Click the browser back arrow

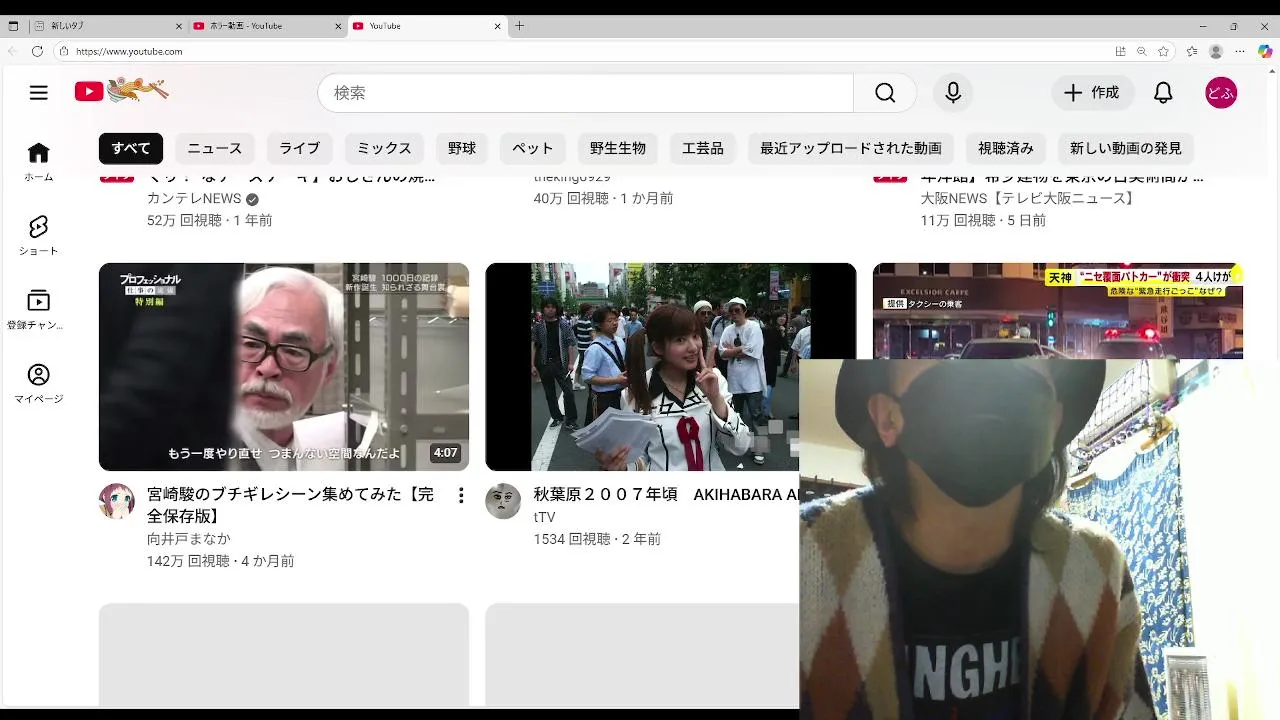(x=12, y=51)
